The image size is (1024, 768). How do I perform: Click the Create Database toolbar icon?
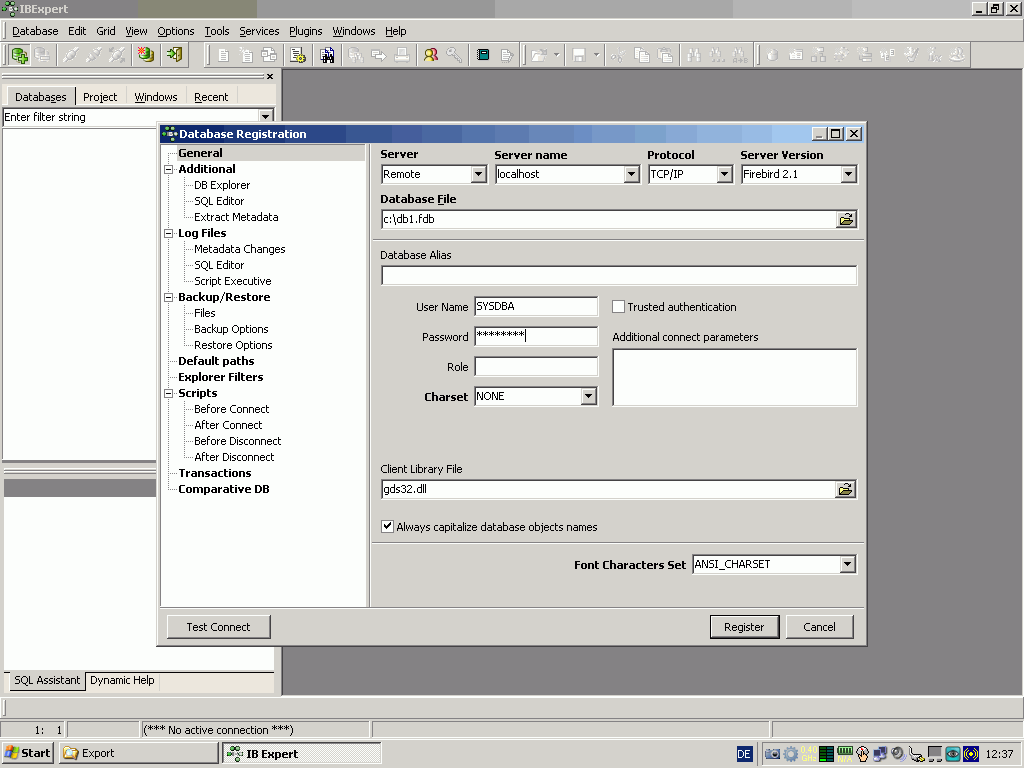click(146, 56)
